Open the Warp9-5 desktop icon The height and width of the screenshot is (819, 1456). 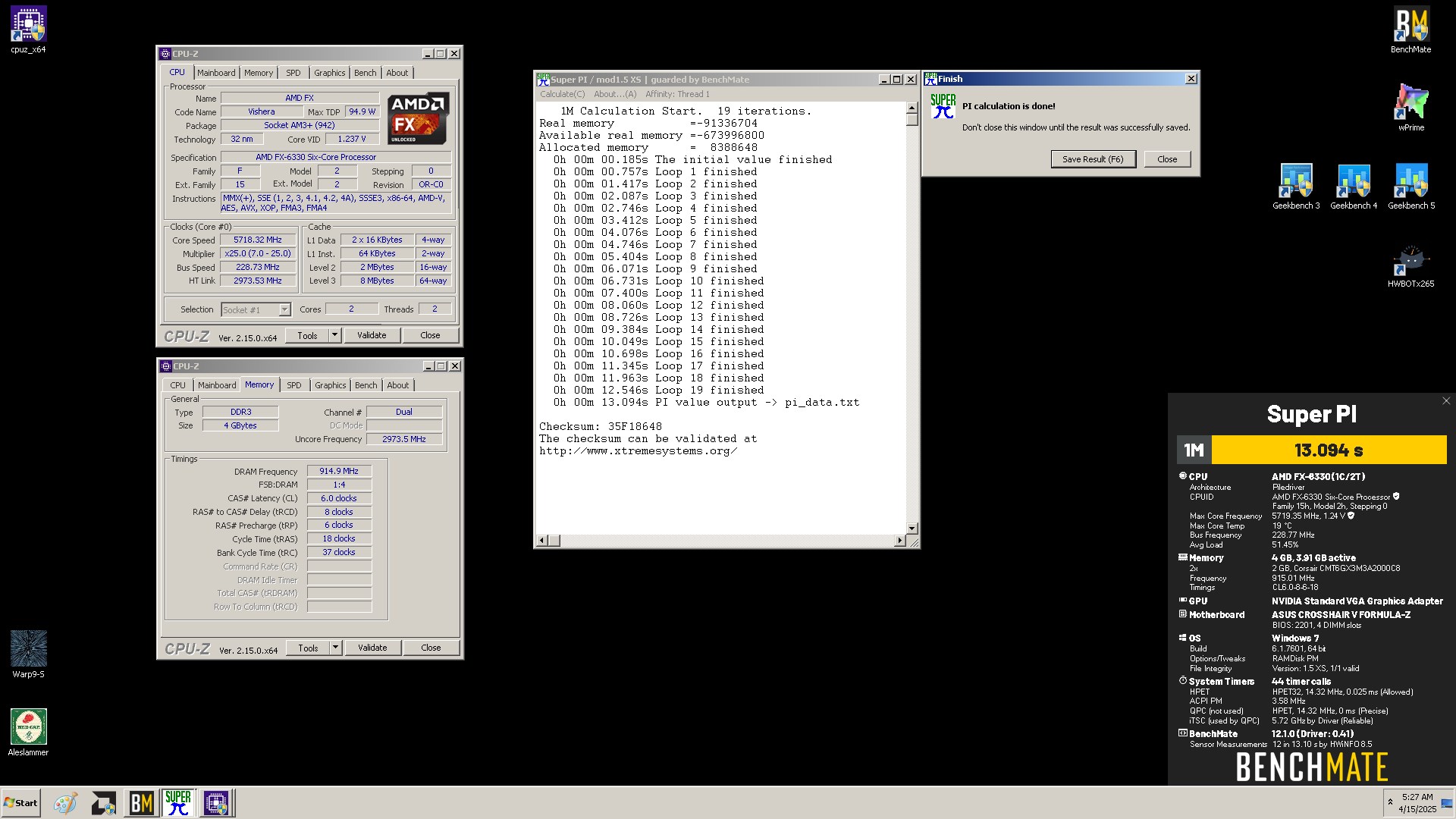click(x=28, y=654)
